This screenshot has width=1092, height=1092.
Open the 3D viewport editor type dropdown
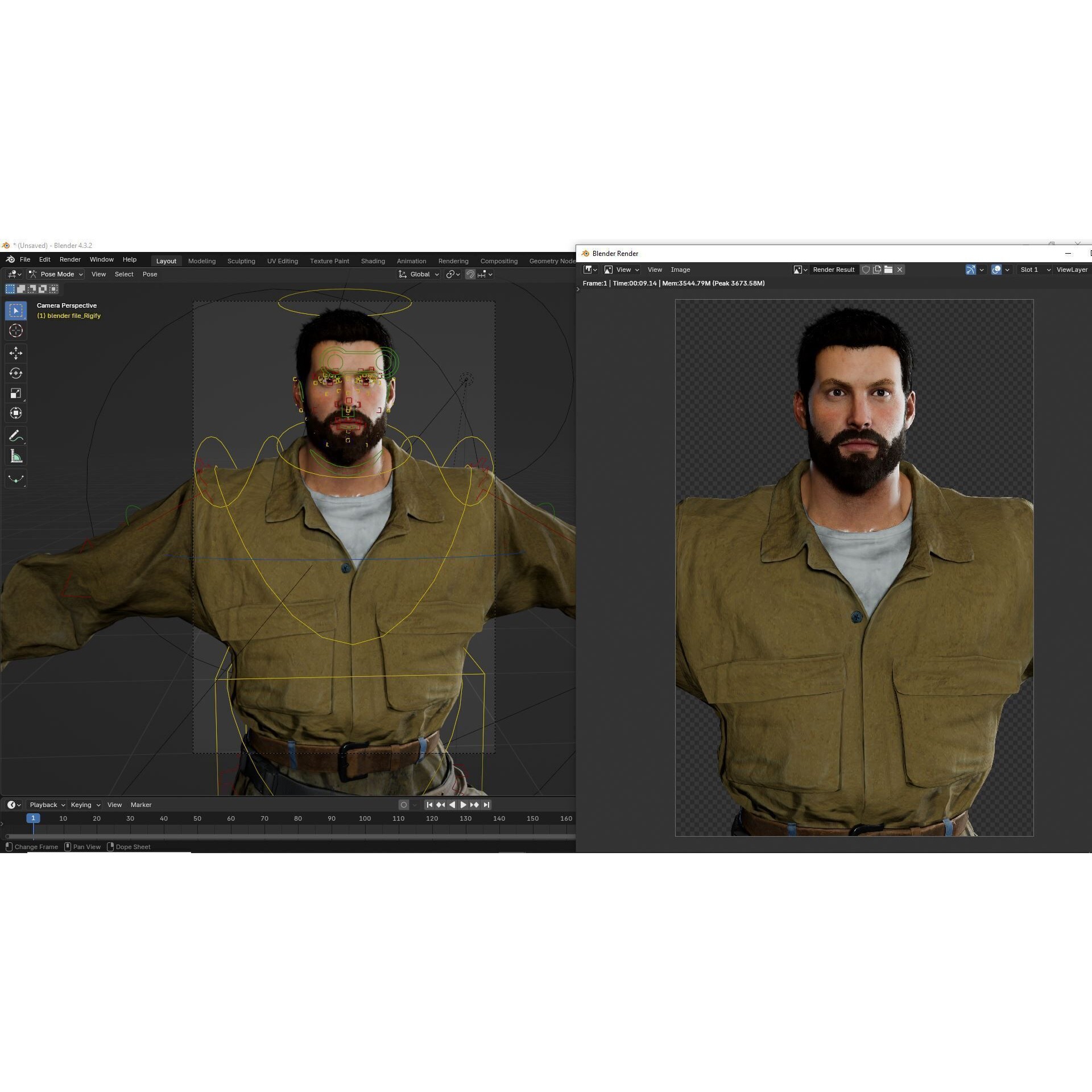tap(14, 274)
